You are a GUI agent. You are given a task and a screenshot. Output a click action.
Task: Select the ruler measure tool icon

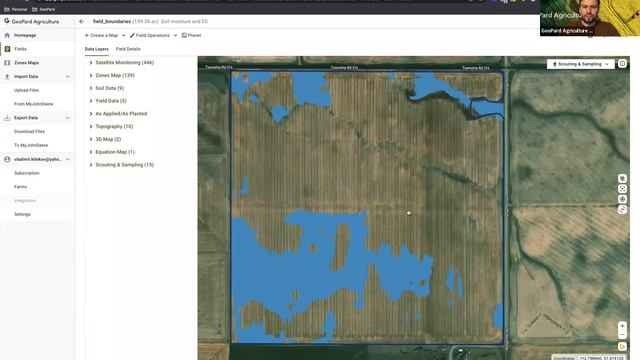tap(622, 209)
